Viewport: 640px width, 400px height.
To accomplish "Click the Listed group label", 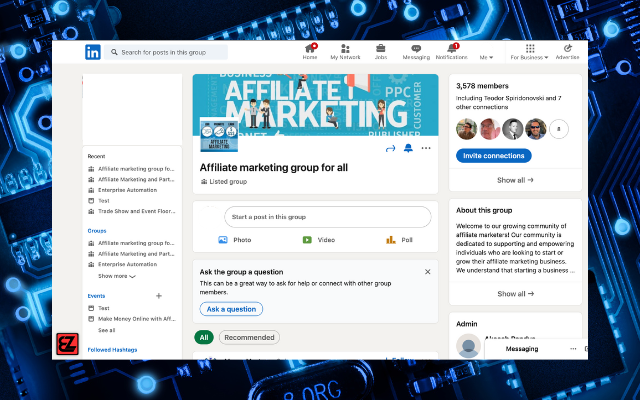I will tap(224, 182).
